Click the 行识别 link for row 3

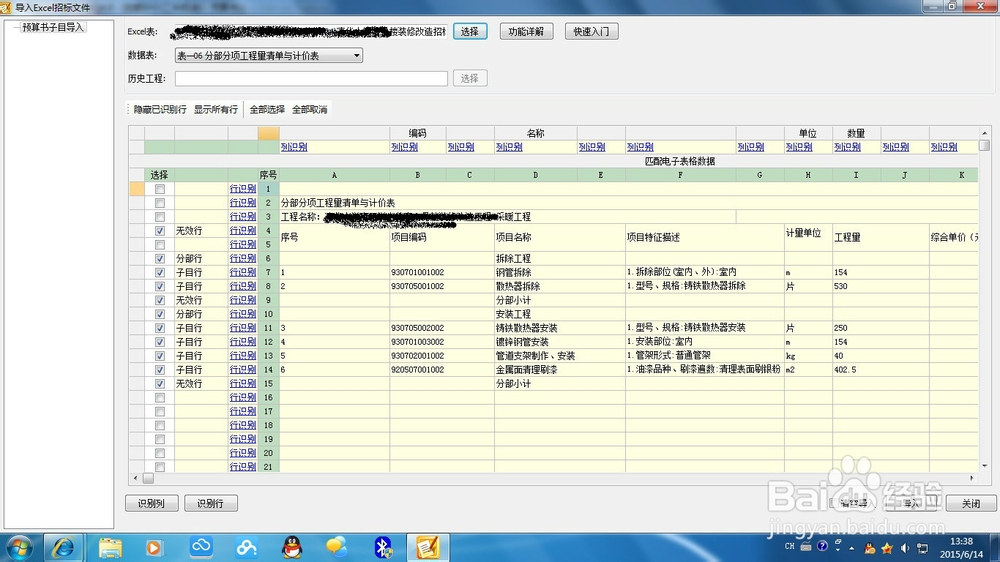(x=242, y=217)
